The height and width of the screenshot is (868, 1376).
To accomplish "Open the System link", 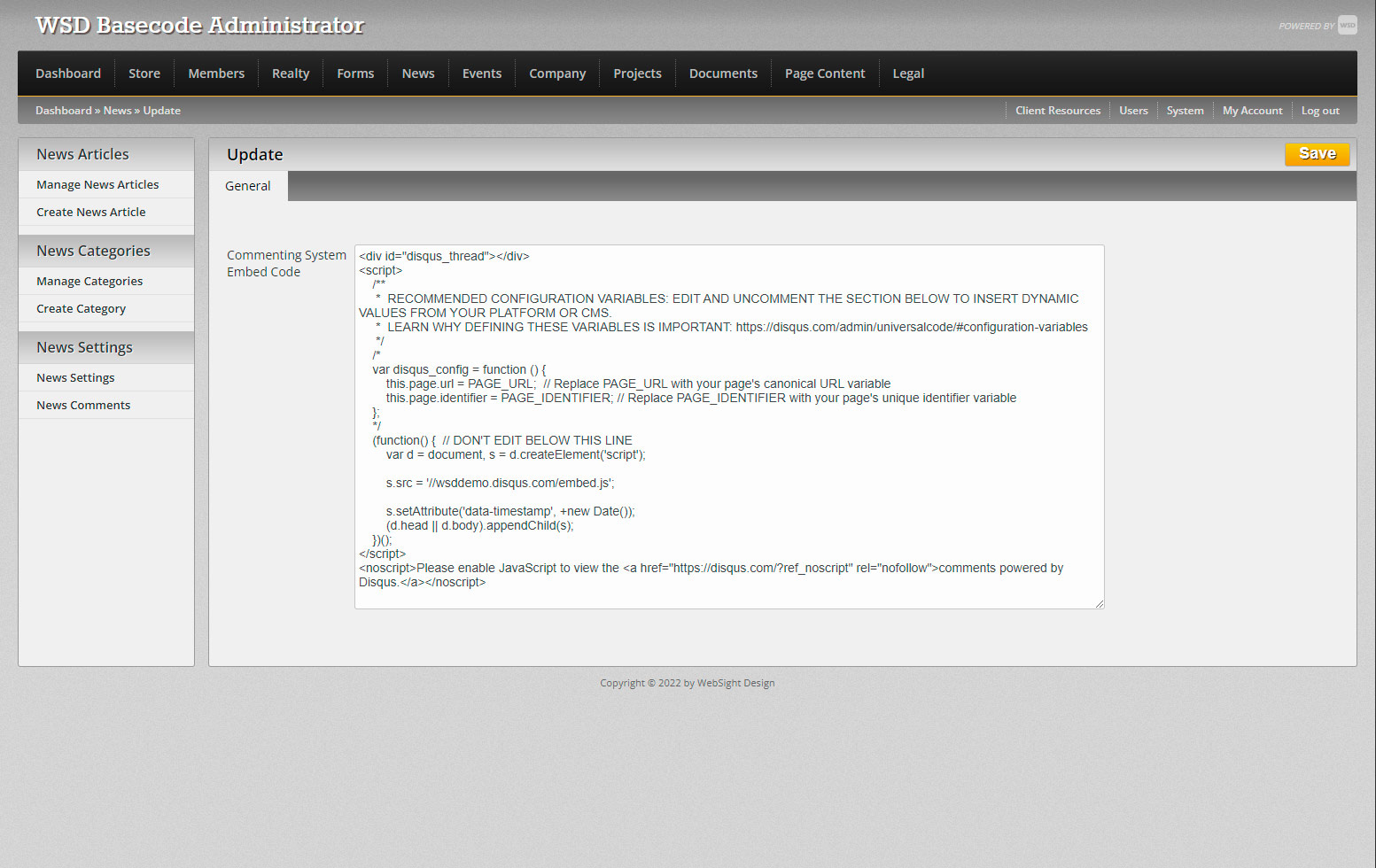I will (1185, 111).
